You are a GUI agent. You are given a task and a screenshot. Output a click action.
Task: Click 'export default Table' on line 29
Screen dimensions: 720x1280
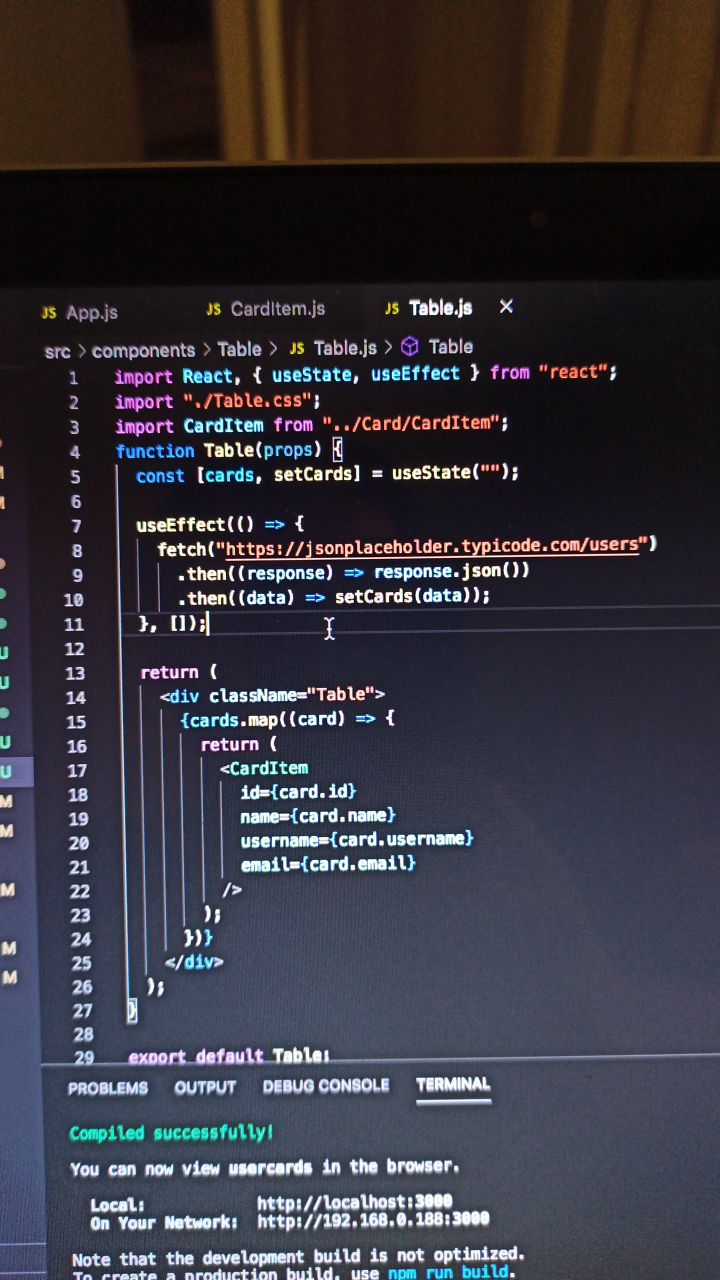pyautogui.click(x=225, y=1056)
